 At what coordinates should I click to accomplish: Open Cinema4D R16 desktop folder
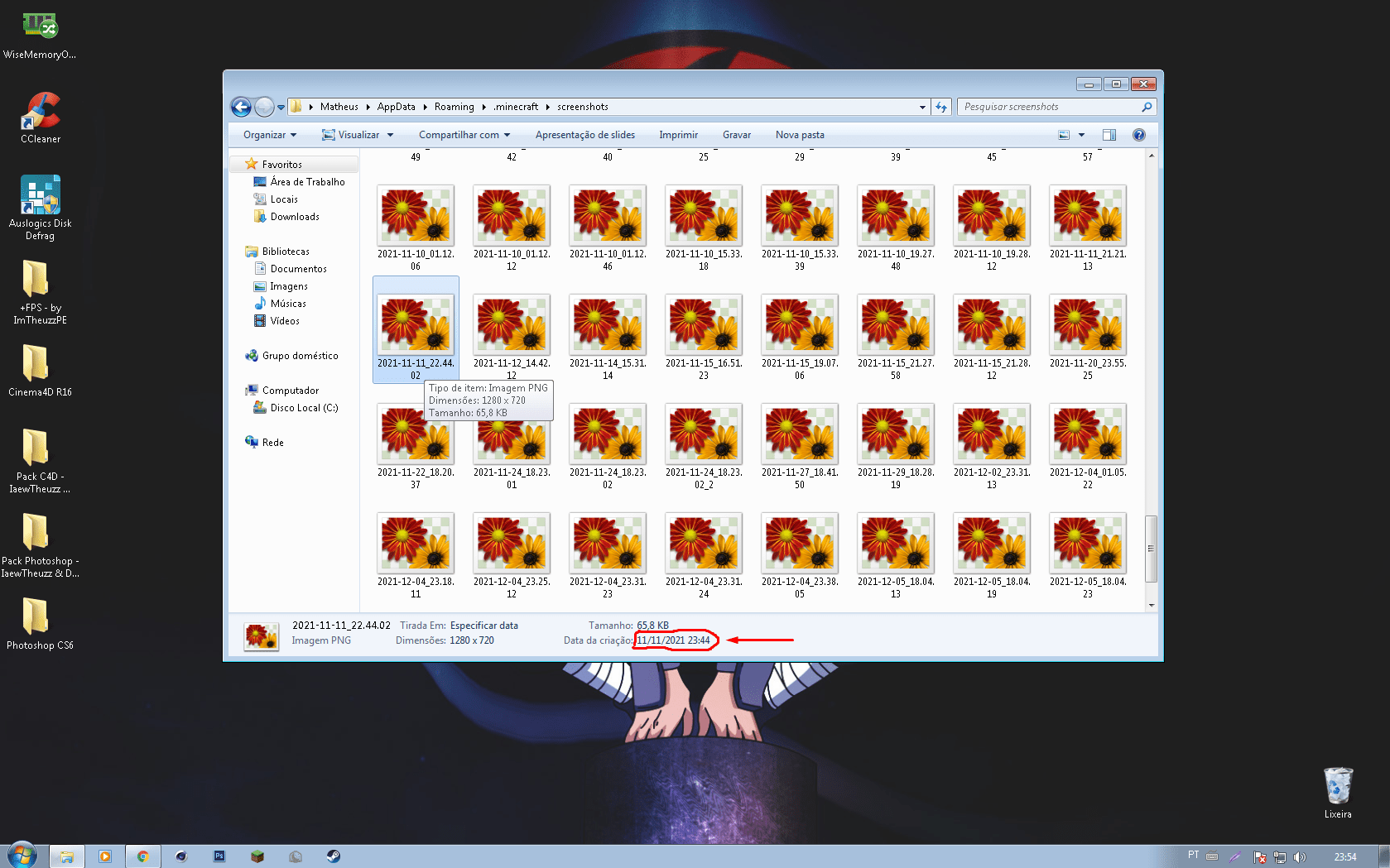pos(40,371)
